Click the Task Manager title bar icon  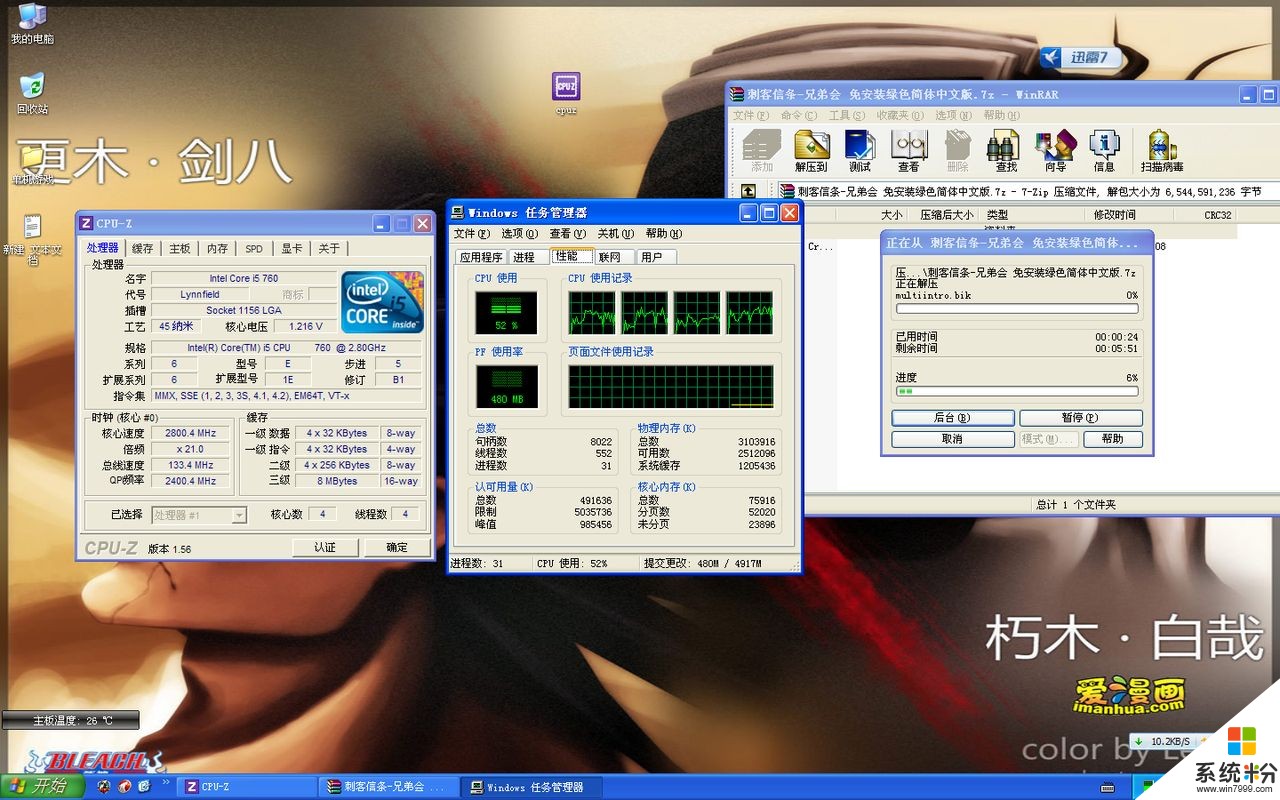pos(458,213)
